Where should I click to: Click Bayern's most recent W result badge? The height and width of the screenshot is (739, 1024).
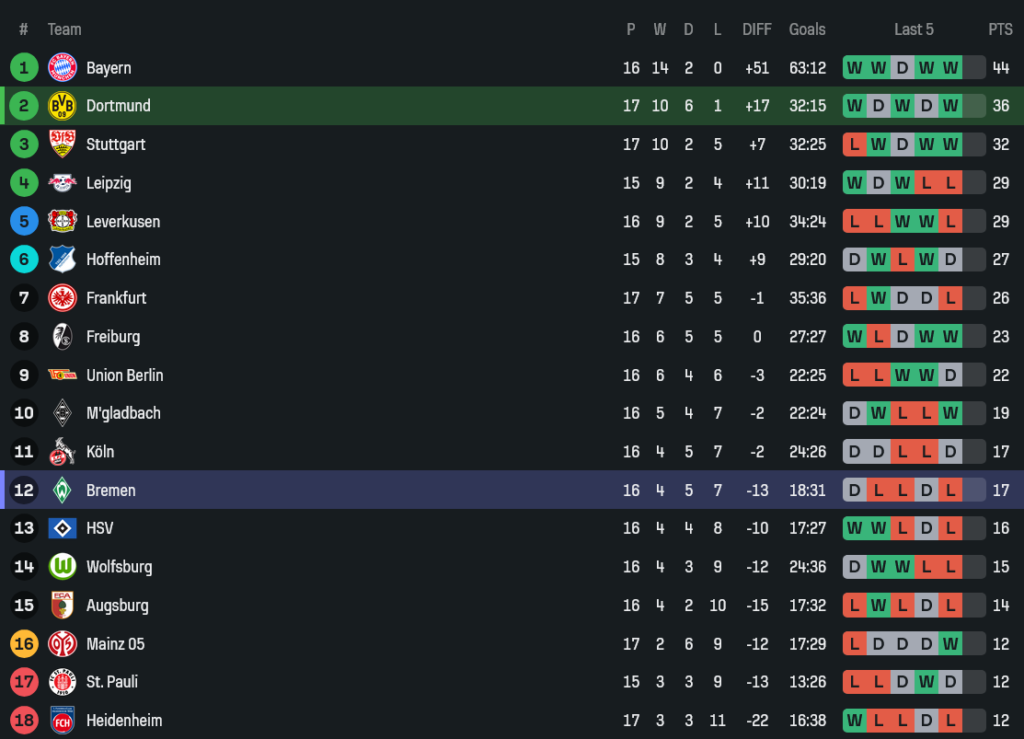pos(950,68)
